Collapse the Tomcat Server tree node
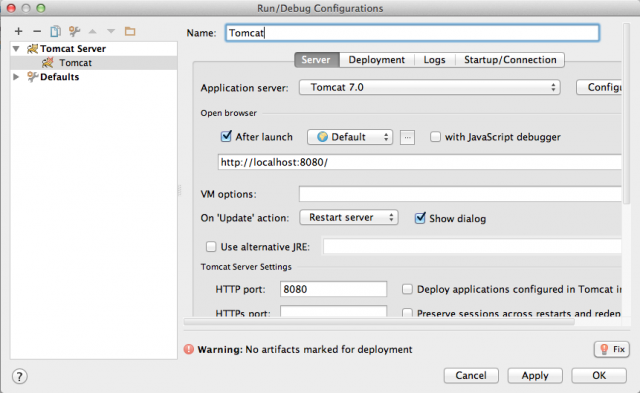 pyautogui.click(x=16, y=49)
